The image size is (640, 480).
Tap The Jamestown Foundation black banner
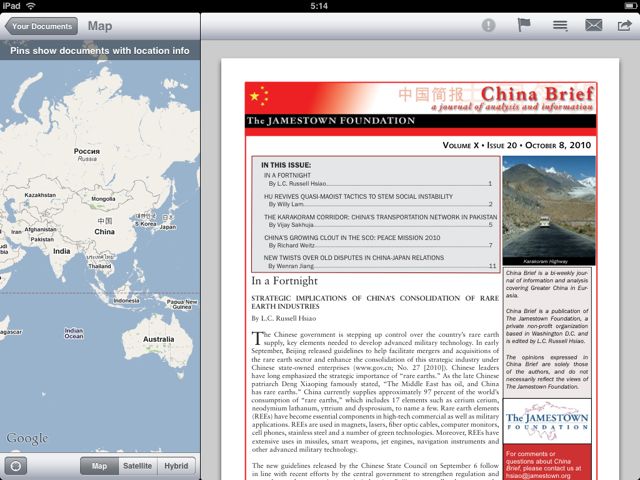coord(420,121)
